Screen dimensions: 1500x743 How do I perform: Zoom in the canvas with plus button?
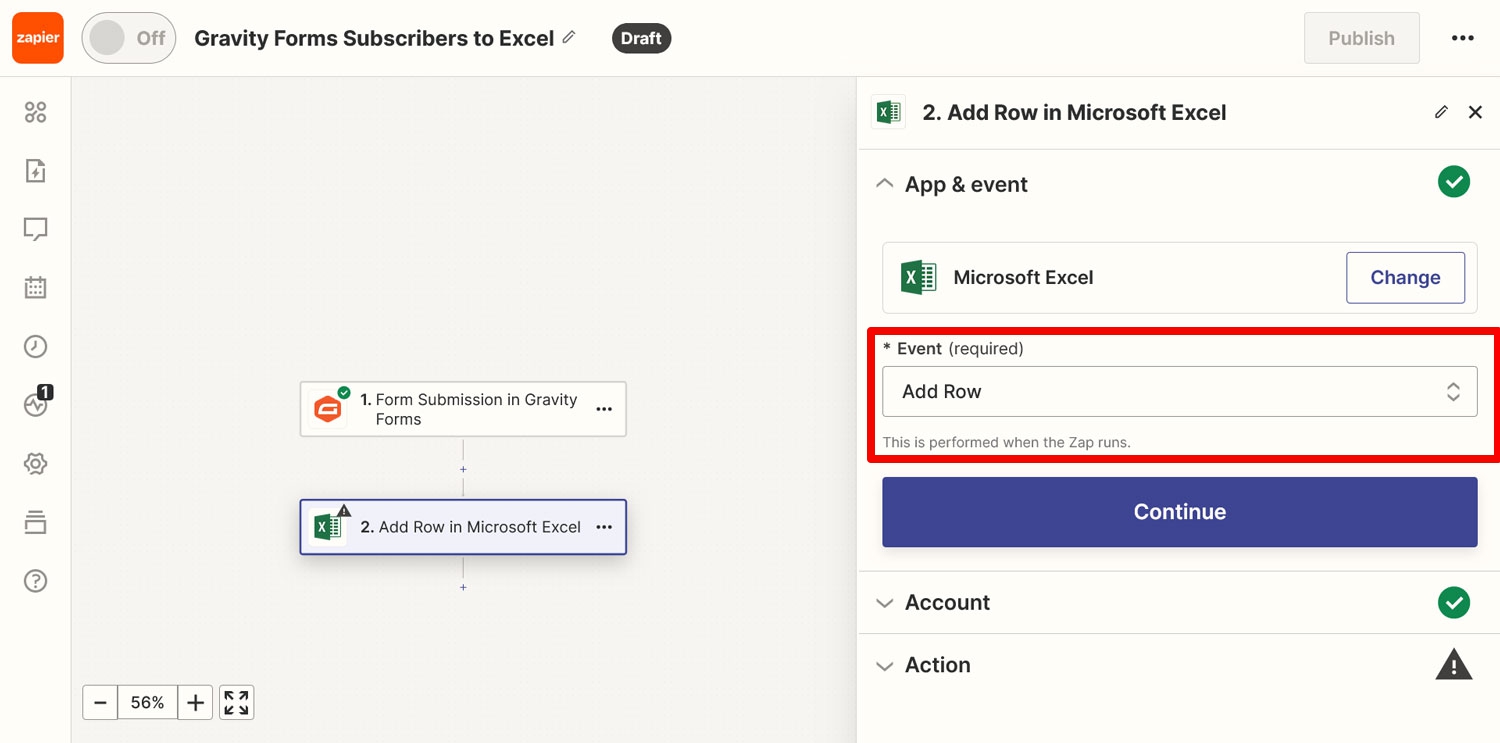pos(196,702)
